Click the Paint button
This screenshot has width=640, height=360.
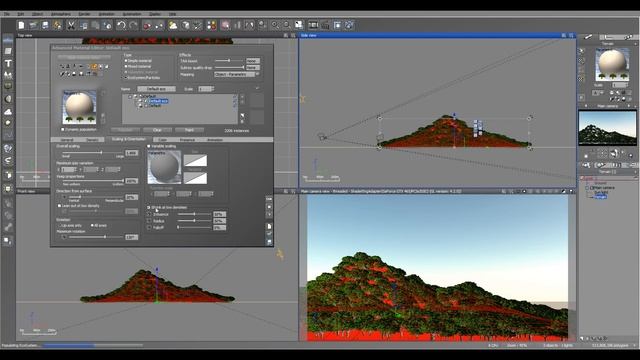tap(189, 130)
